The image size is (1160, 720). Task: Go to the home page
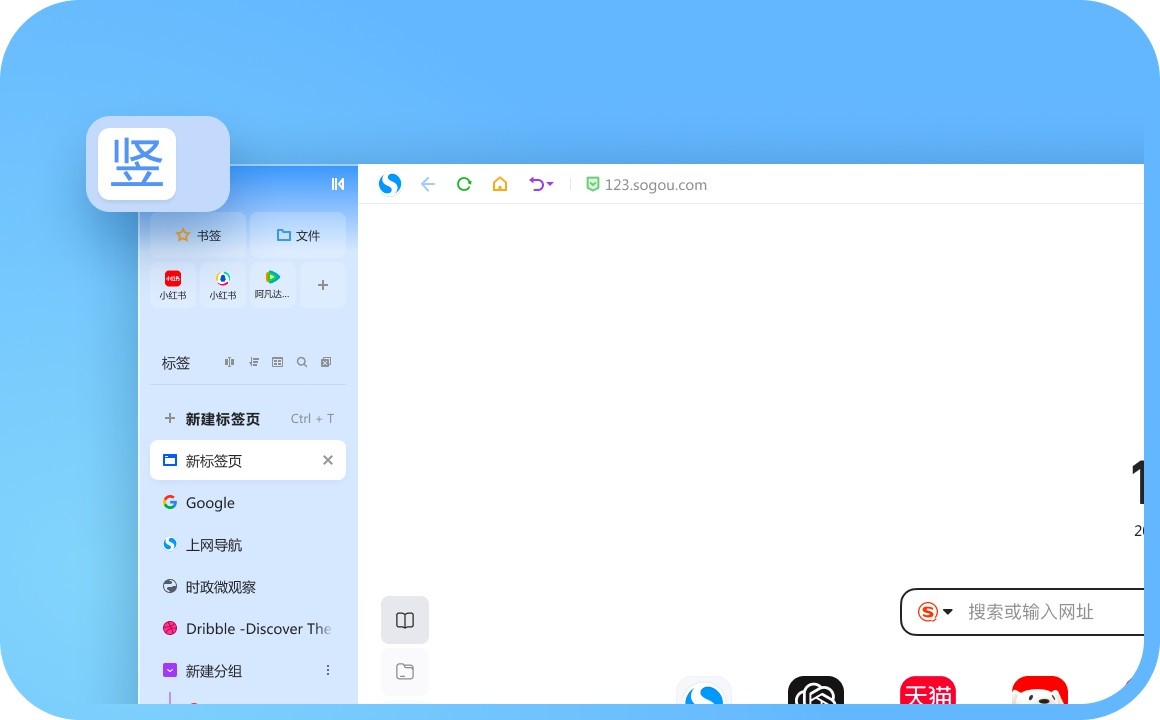click(x=500, y=184)
